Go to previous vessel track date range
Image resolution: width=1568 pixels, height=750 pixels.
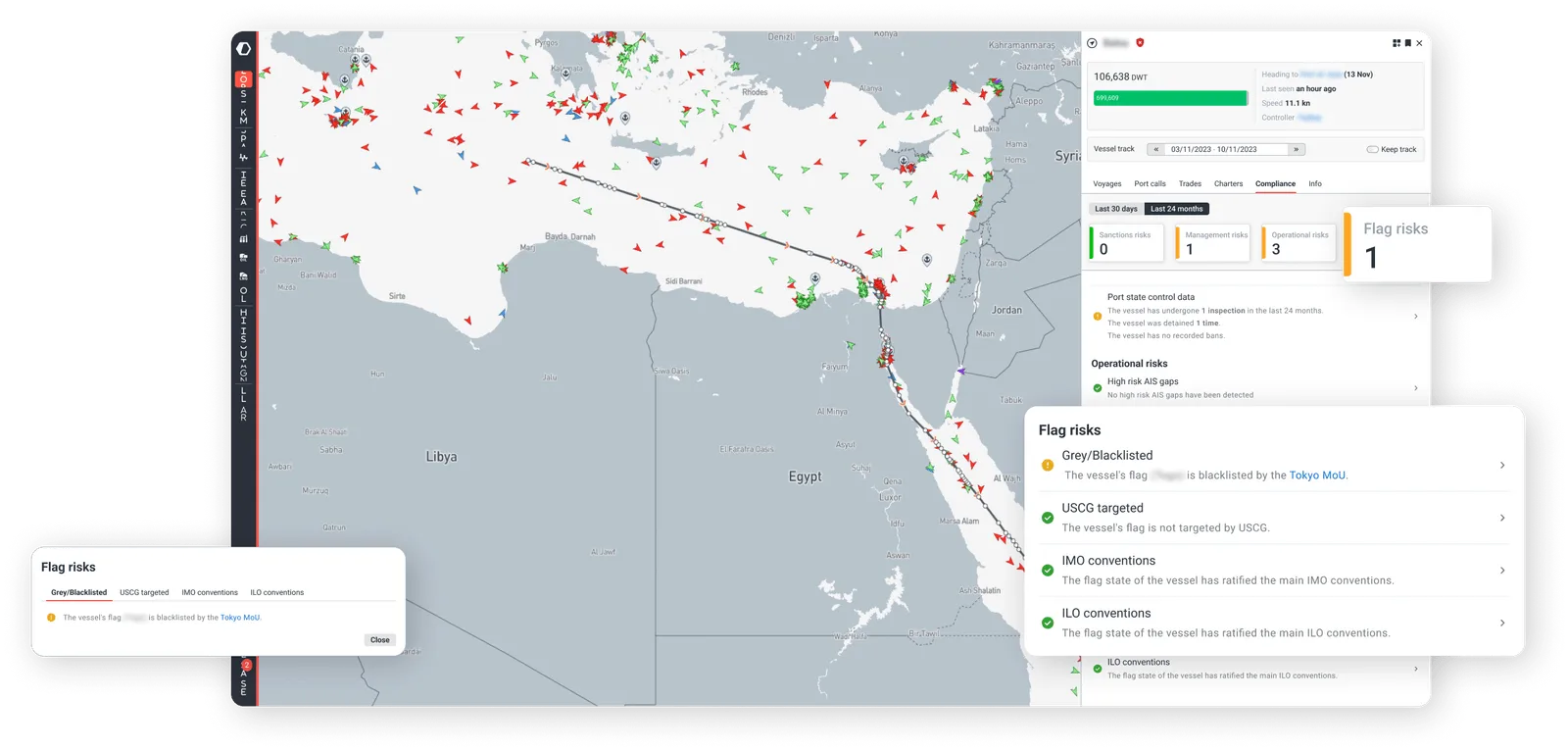pos(1156,150)
